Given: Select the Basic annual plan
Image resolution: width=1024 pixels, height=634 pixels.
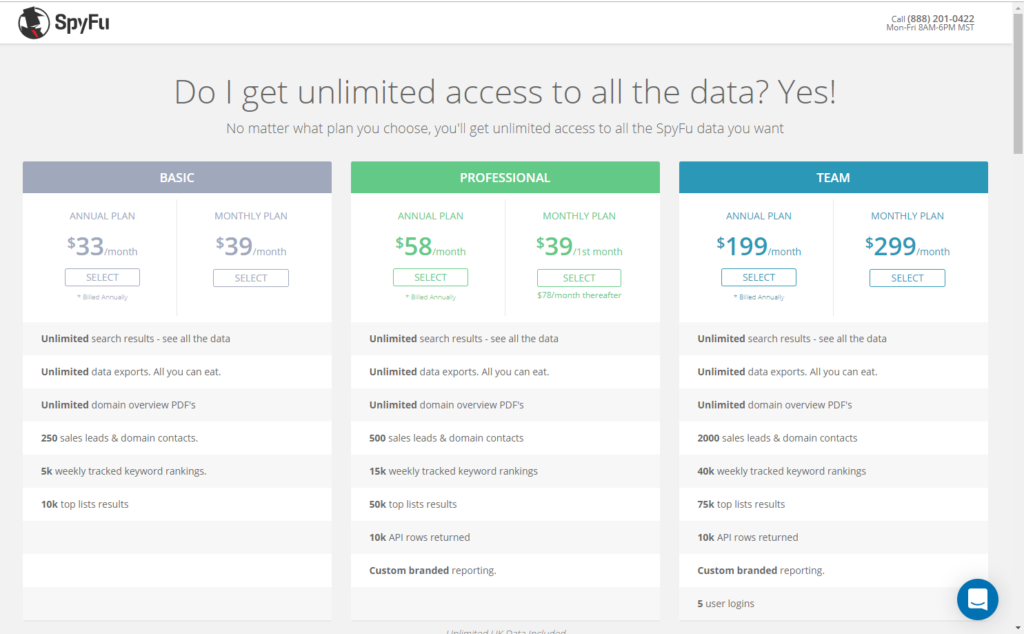Looking at the screenshot, I should (x=102, y=277).
